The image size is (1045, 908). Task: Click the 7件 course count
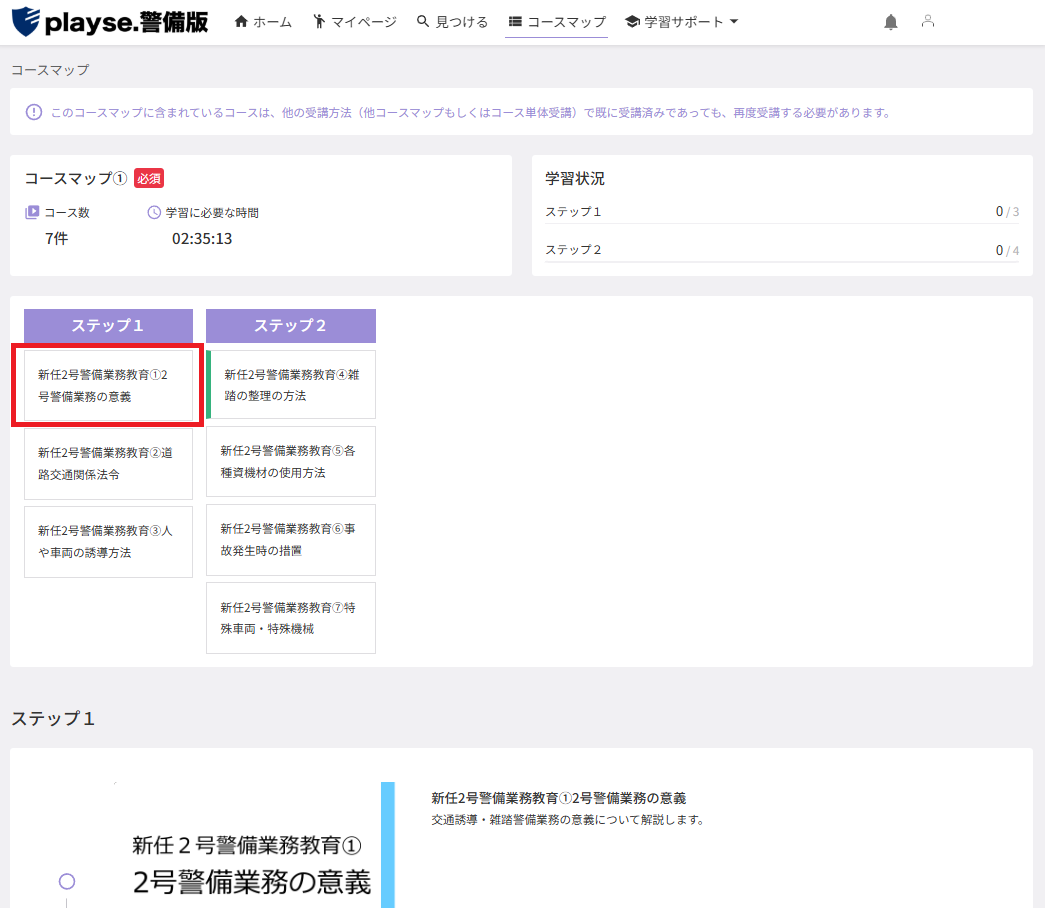pyautogui.click(x=57, y=239)
